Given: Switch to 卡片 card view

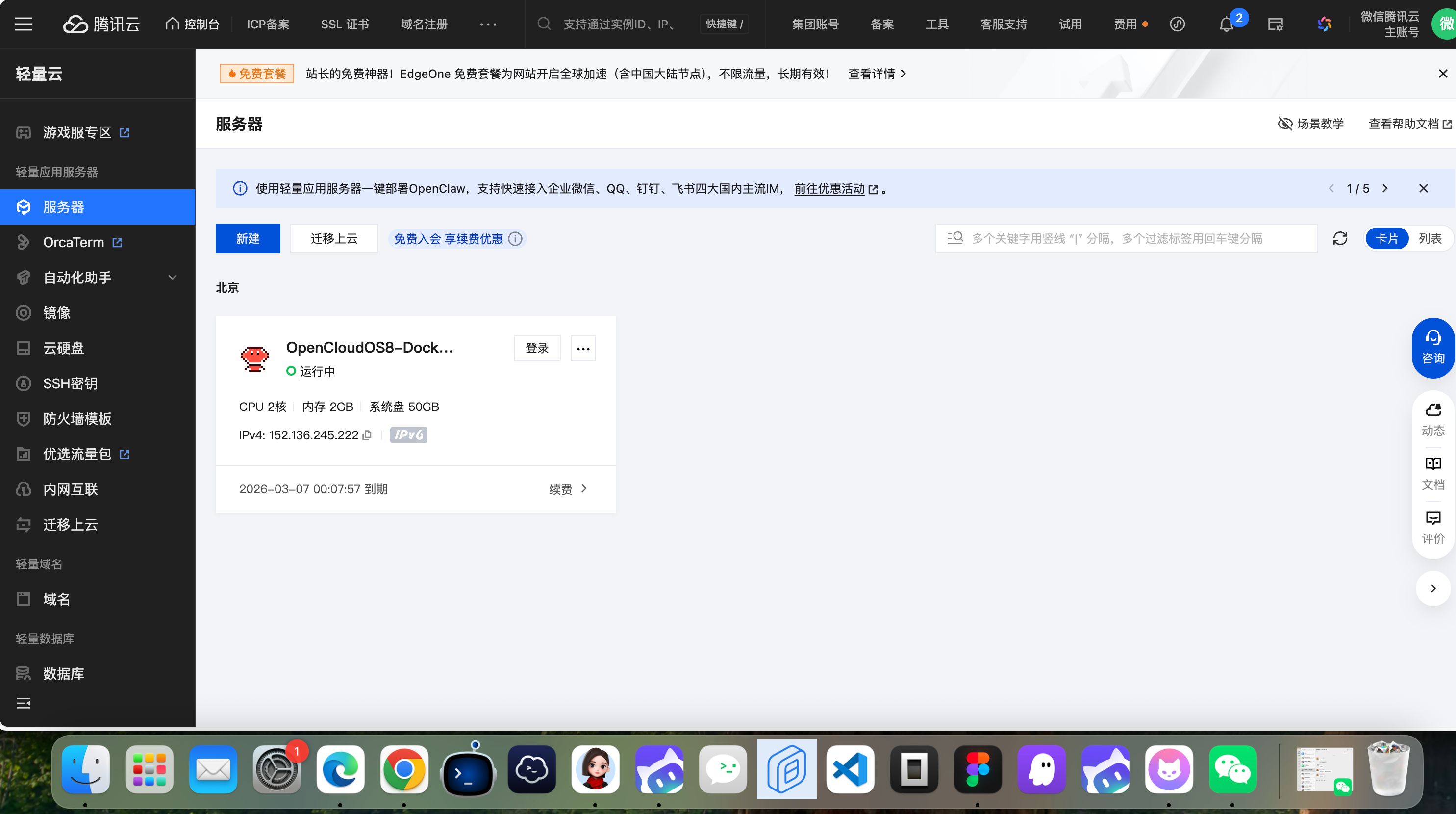Looking at the screenshot, I should [1386, 238].
